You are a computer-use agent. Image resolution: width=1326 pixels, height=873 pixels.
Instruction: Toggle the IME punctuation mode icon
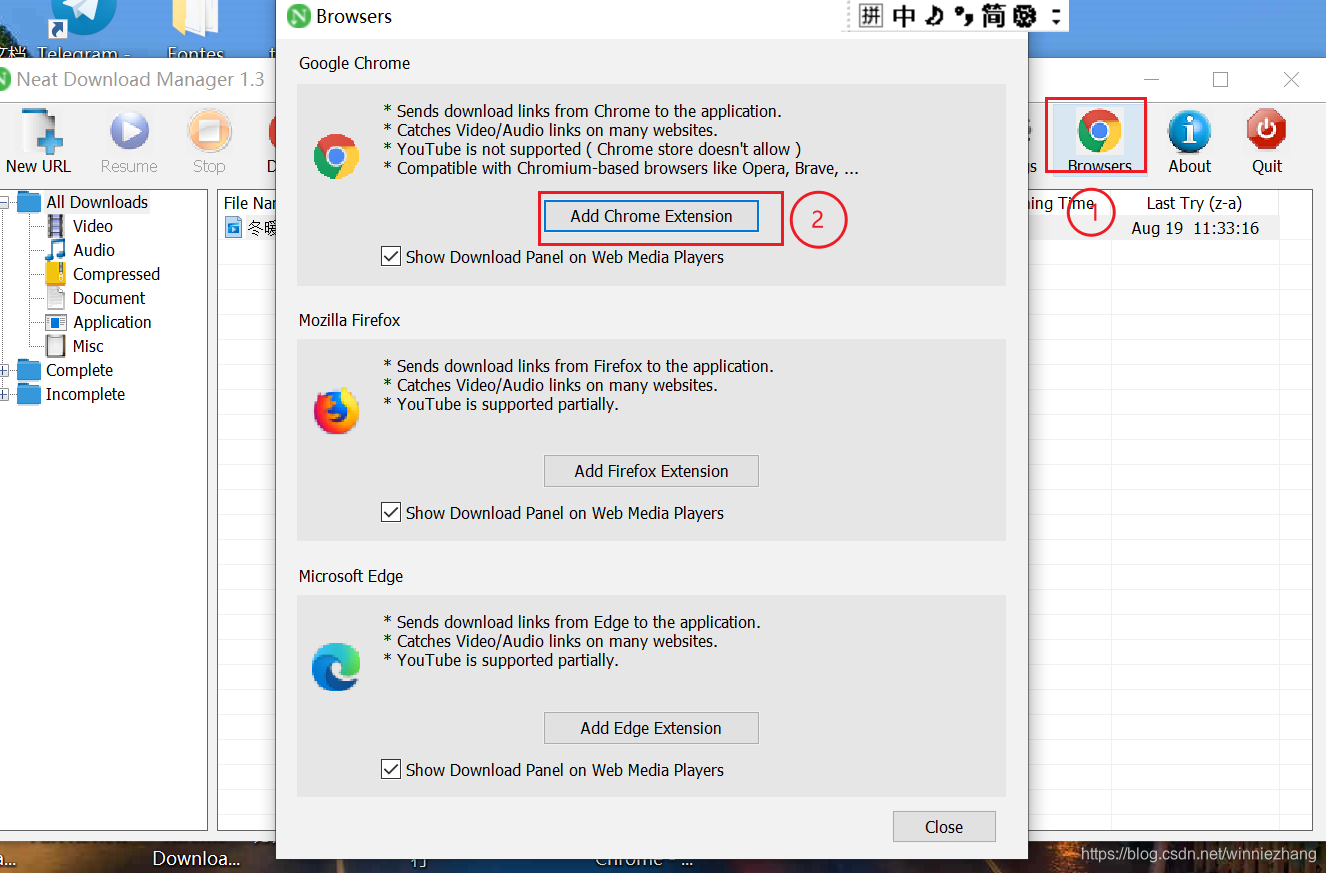tap(963, 16)
